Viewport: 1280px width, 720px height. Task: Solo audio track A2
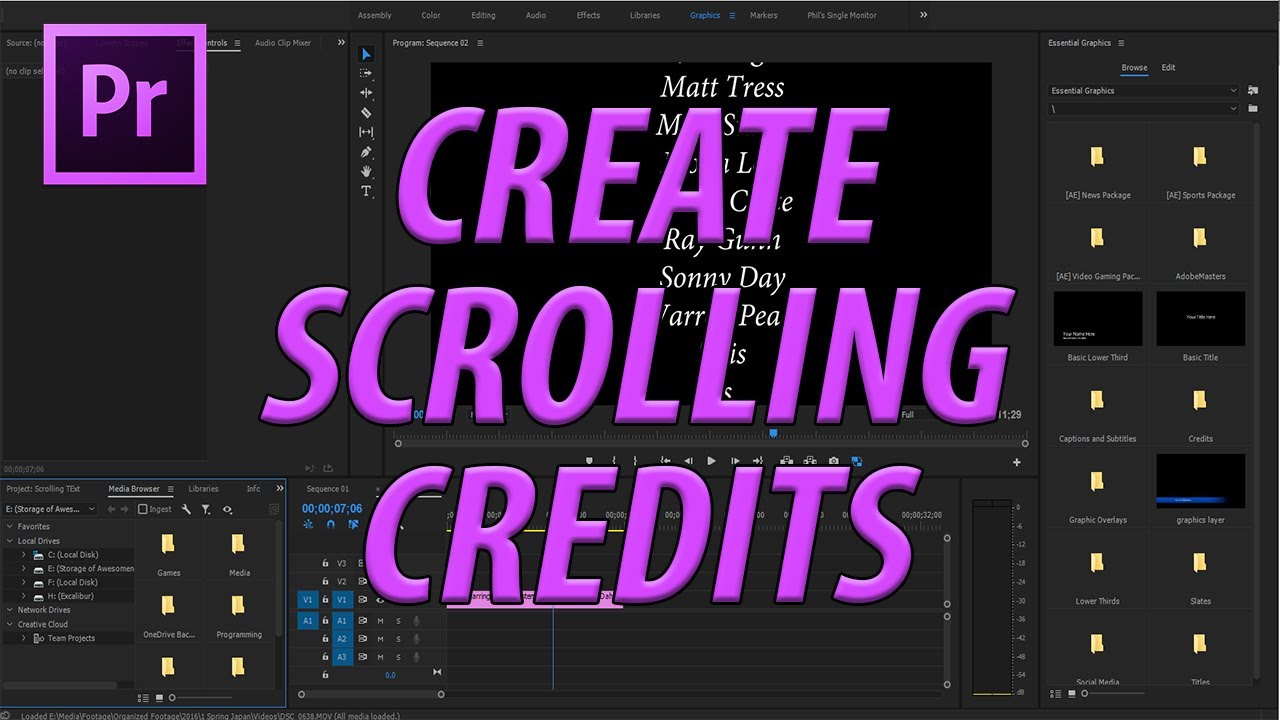pyautogui.click(x=398, y=639)
